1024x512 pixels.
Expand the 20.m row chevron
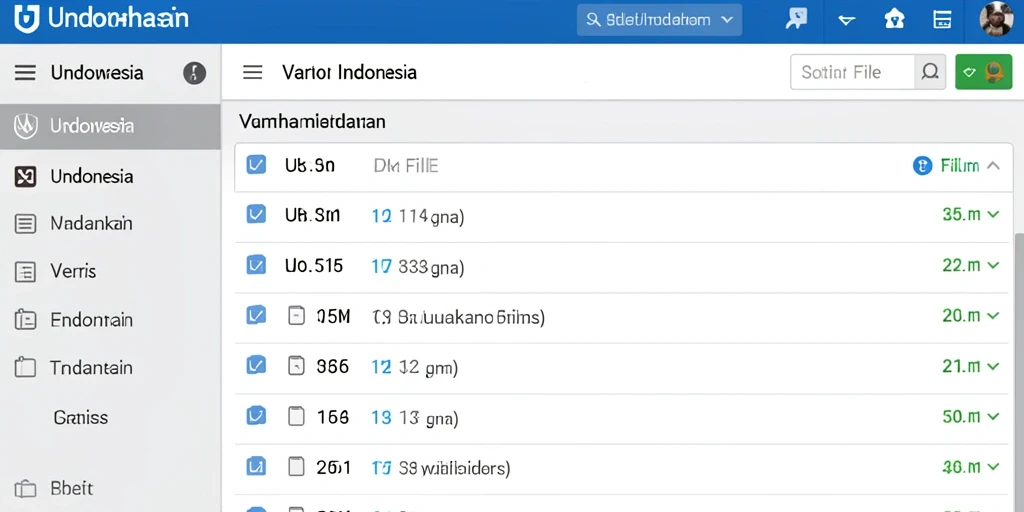pos(993,316)
